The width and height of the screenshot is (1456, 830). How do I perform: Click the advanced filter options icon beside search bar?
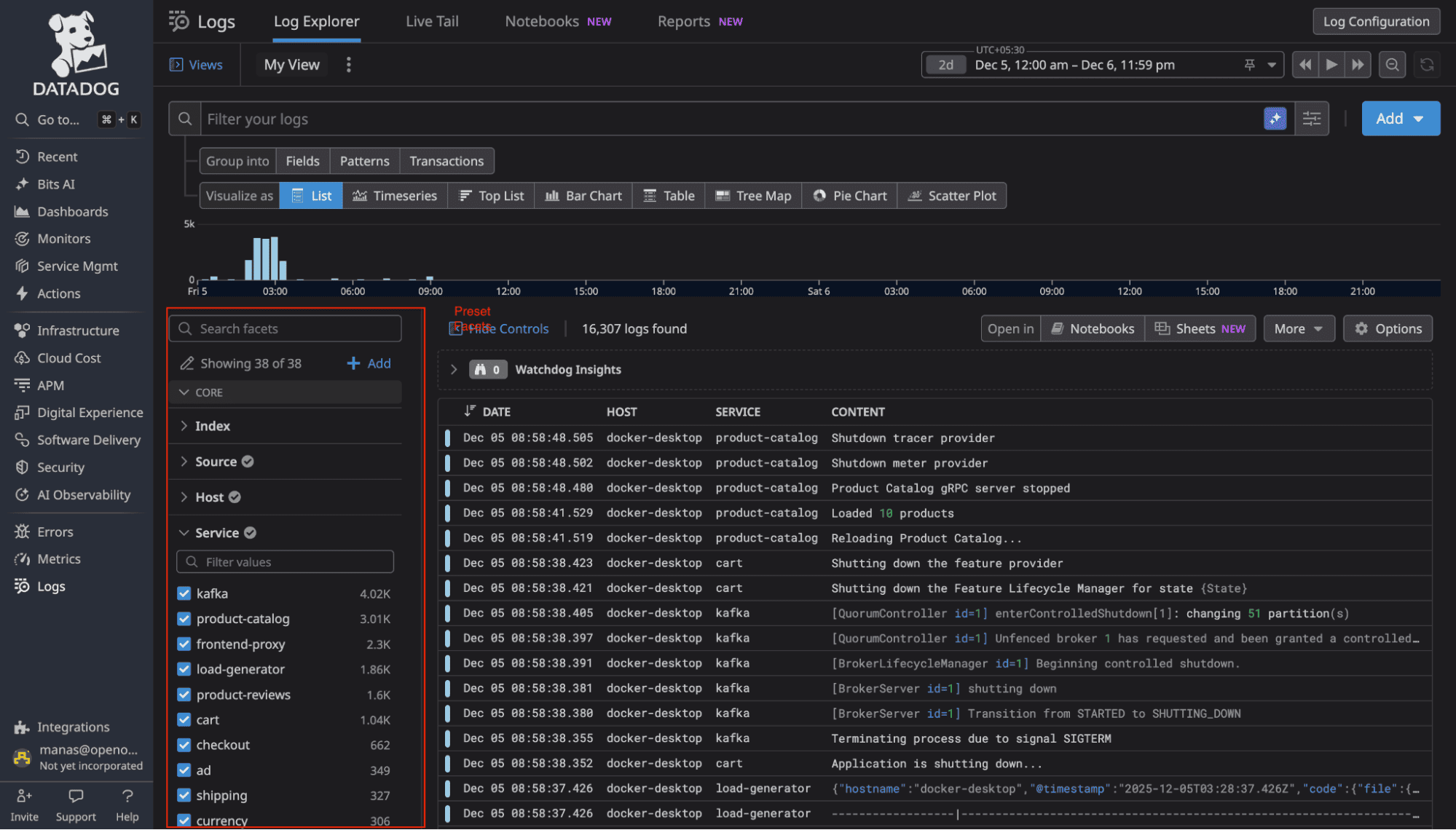point(1311,118)
